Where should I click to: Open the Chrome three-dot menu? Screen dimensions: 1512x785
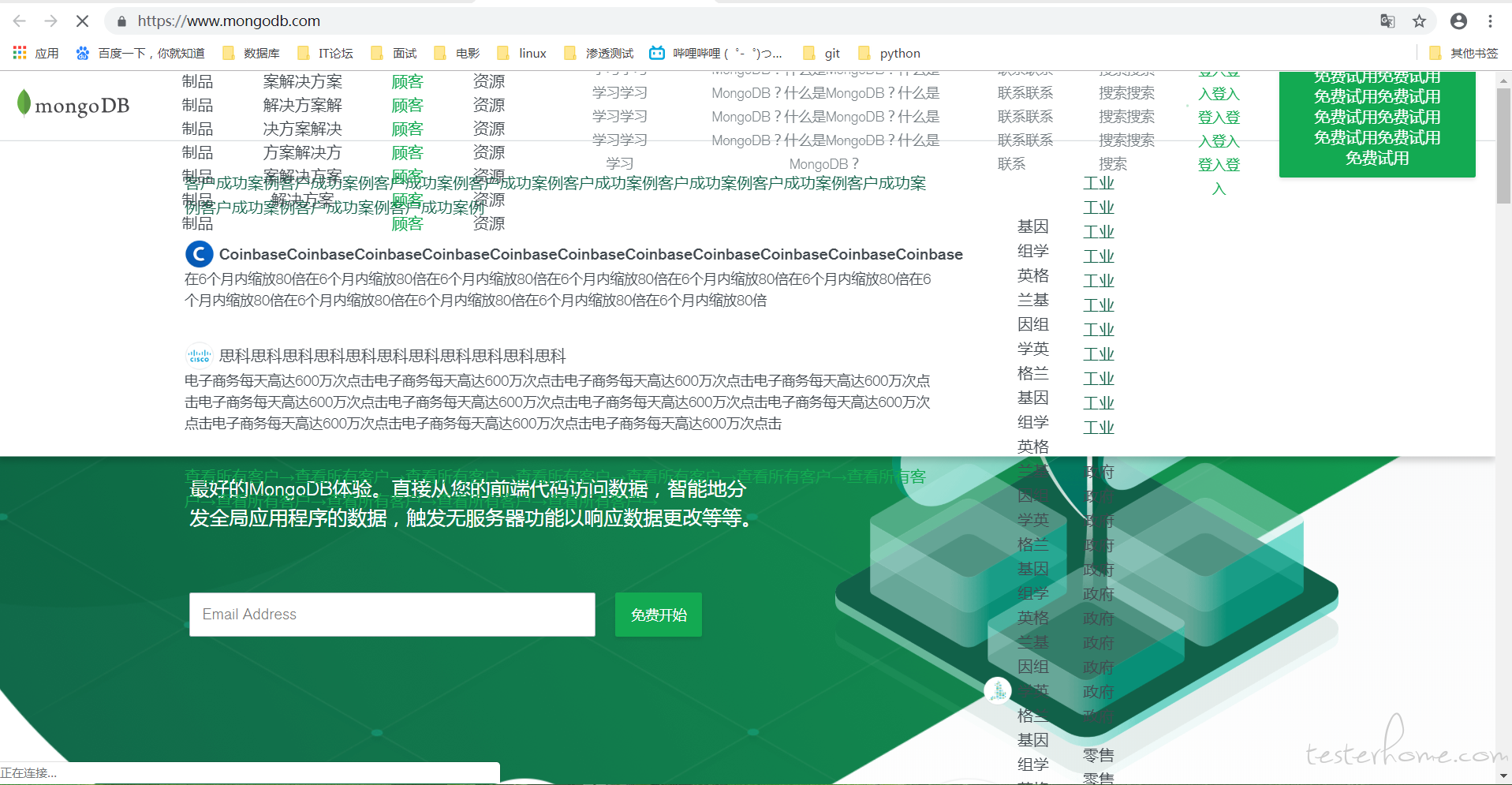(x=1490, y=21)
